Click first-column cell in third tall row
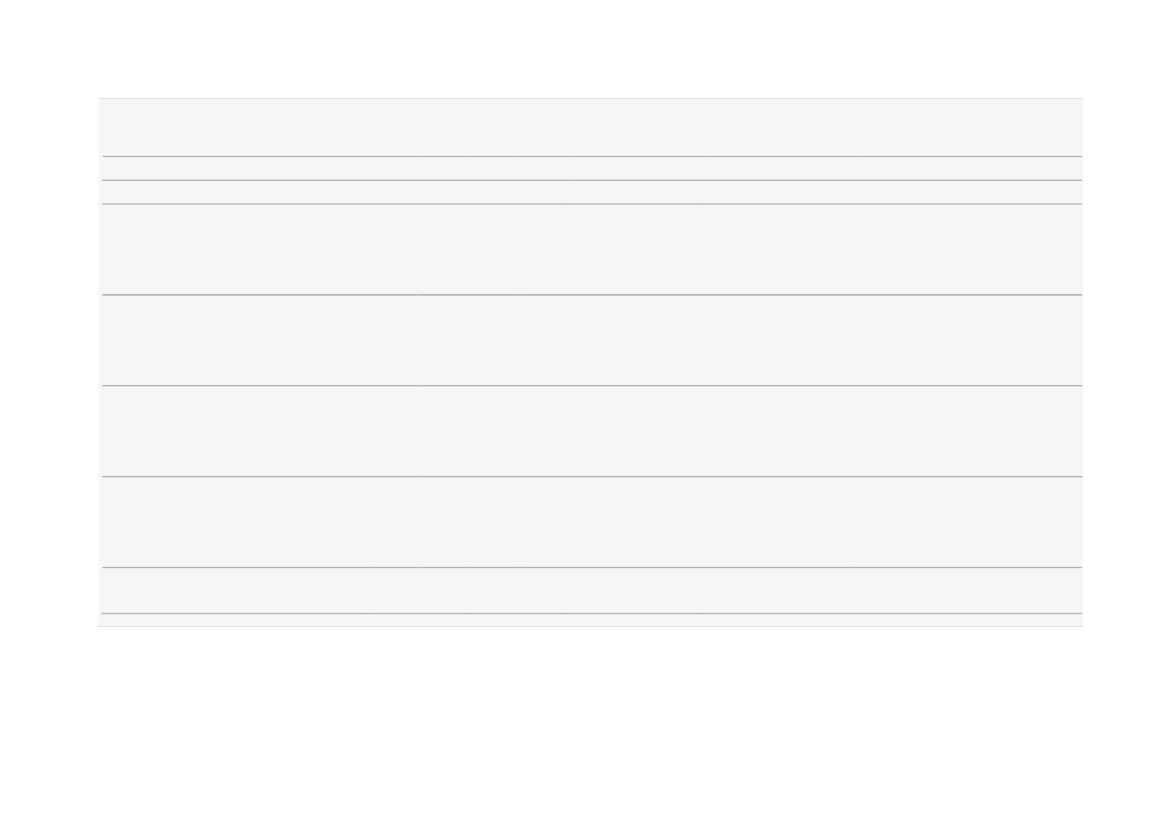This screenshot has width=1170, height=827. 234,431
